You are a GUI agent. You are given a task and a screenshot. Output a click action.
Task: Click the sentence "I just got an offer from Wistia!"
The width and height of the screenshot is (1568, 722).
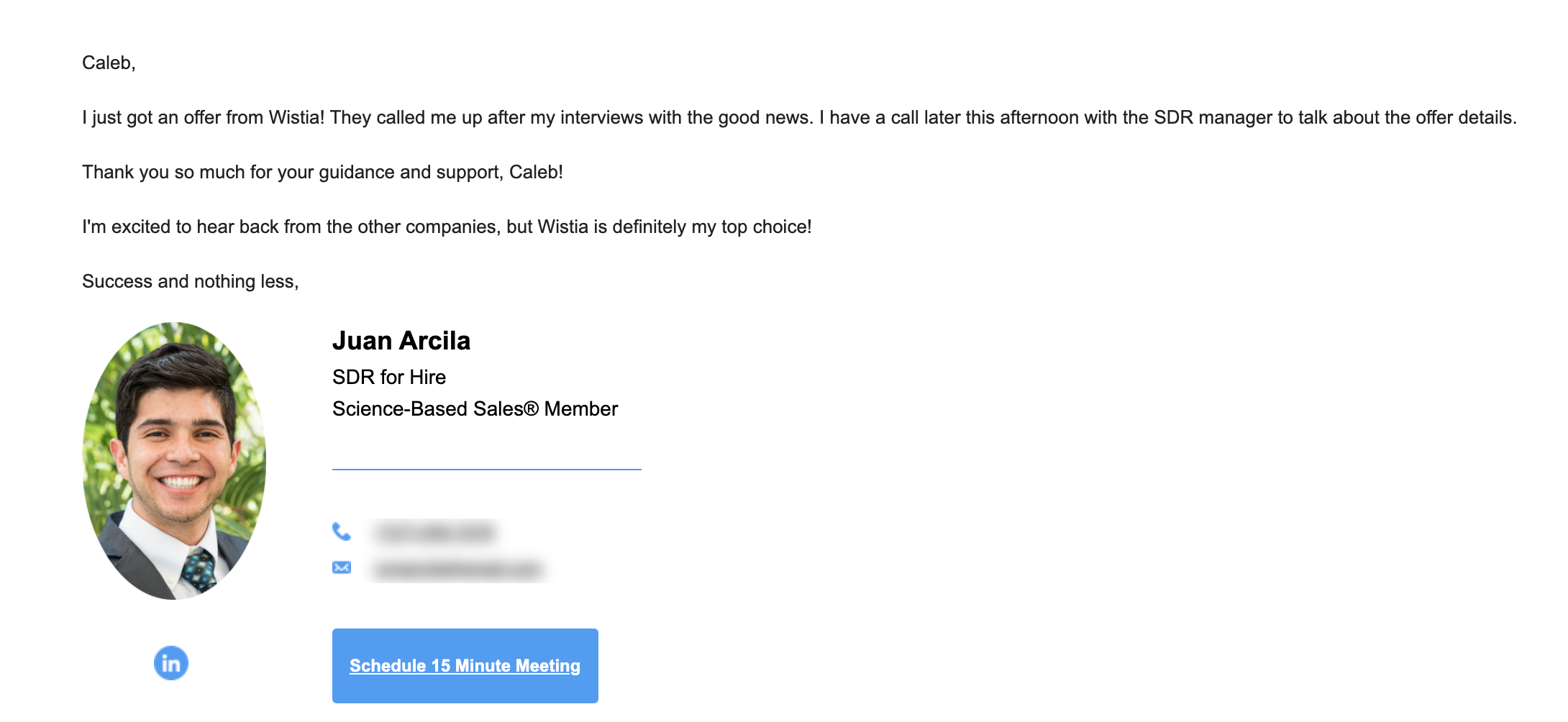203,117
